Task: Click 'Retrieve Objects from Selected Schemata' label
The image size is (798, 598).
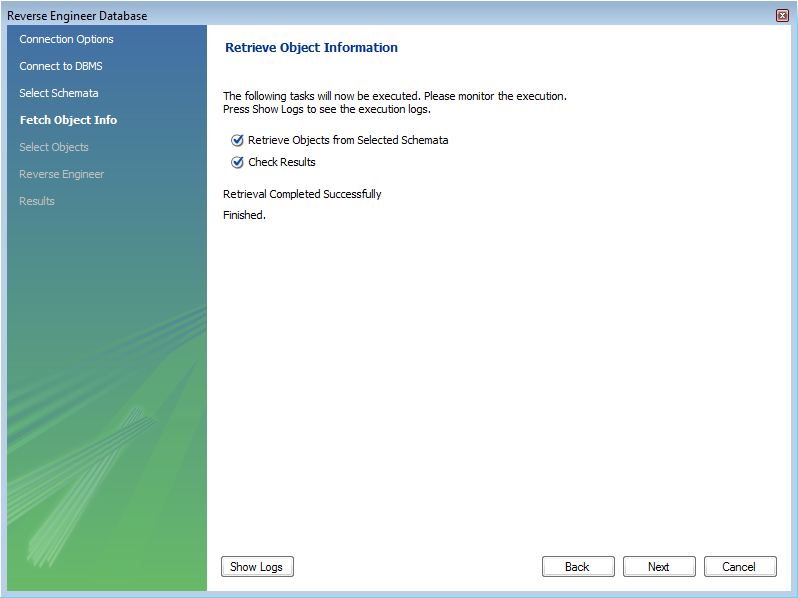Action: coord(348,141)
